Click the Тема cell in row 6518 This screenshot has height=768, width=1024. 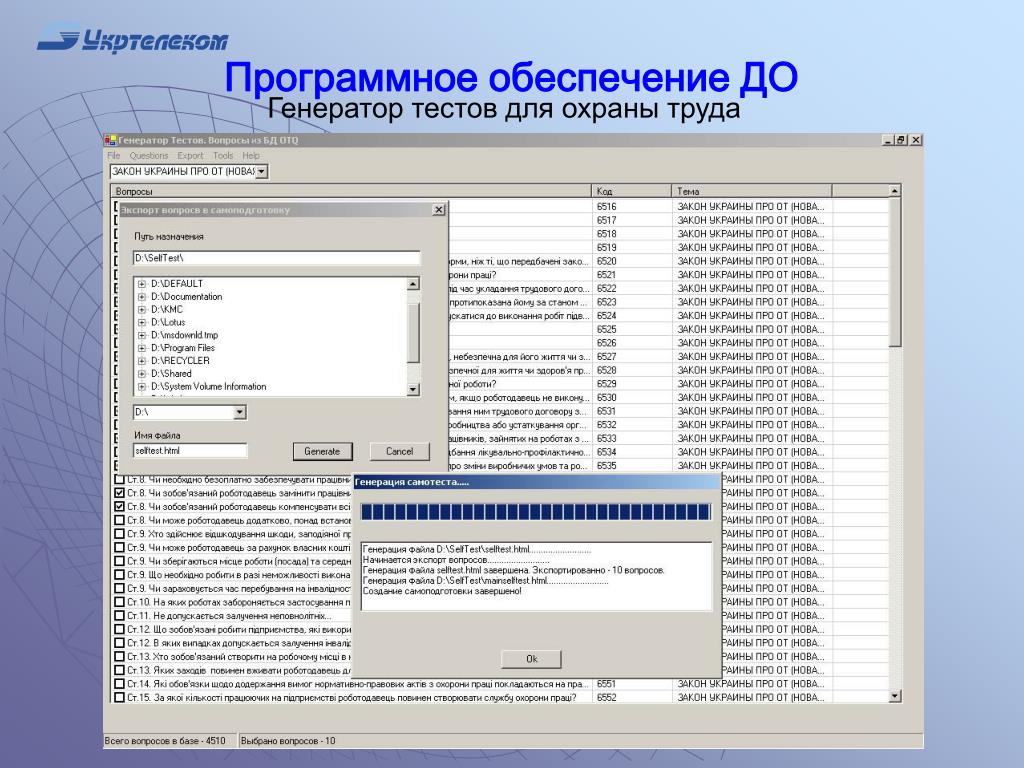point(751,234)
